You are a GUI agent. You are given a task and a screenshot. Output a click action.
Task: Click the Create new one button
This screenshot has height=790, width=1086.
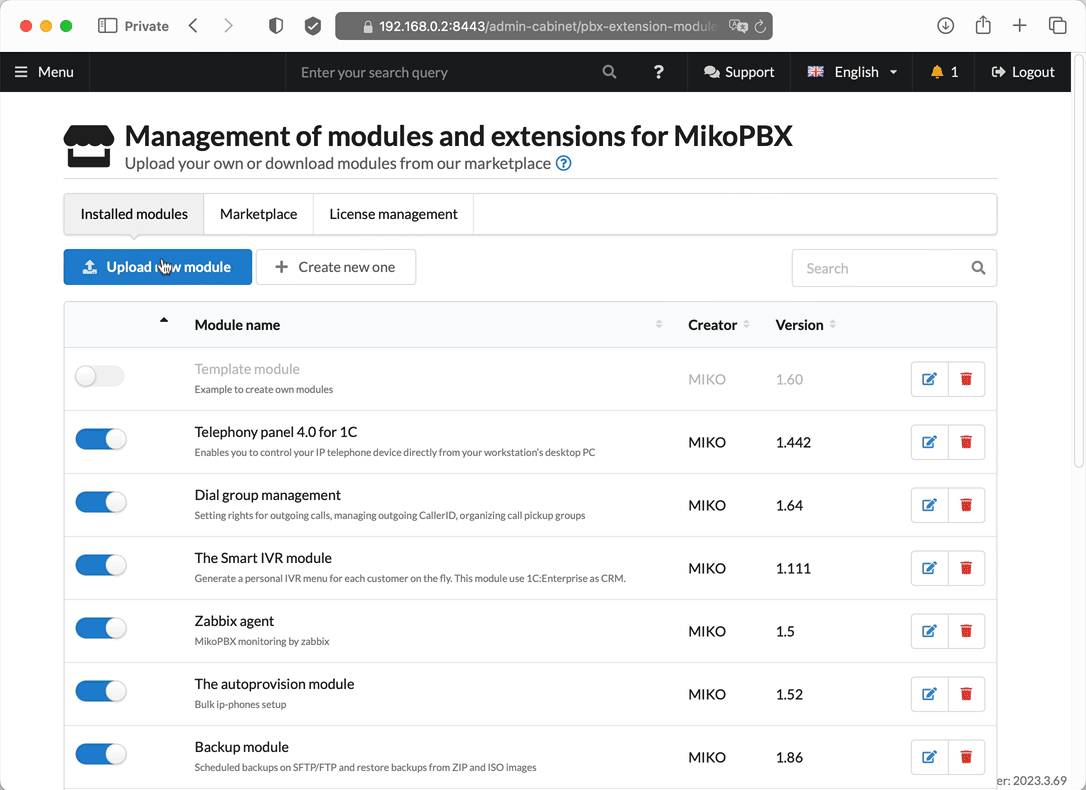pos(336,267)
